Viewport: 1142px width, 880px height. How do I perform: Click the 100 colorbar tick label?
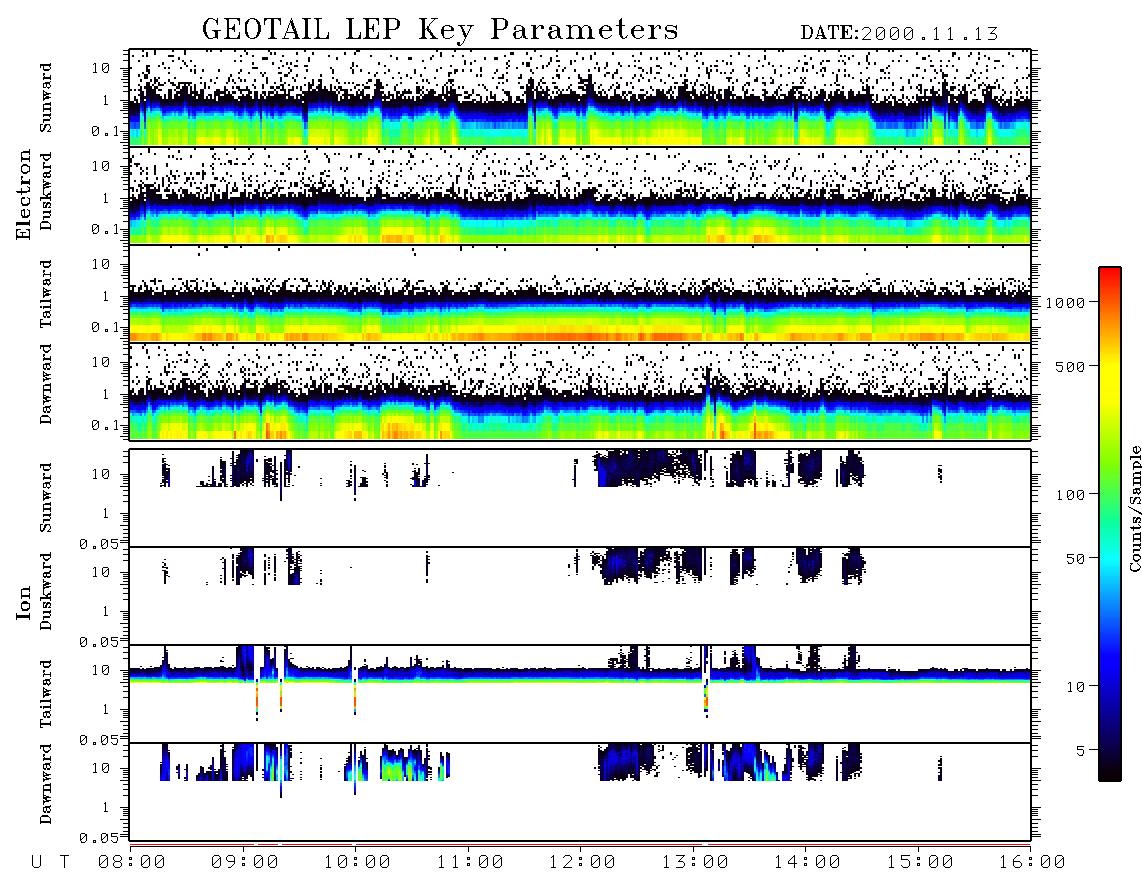tap(1070, 495)
